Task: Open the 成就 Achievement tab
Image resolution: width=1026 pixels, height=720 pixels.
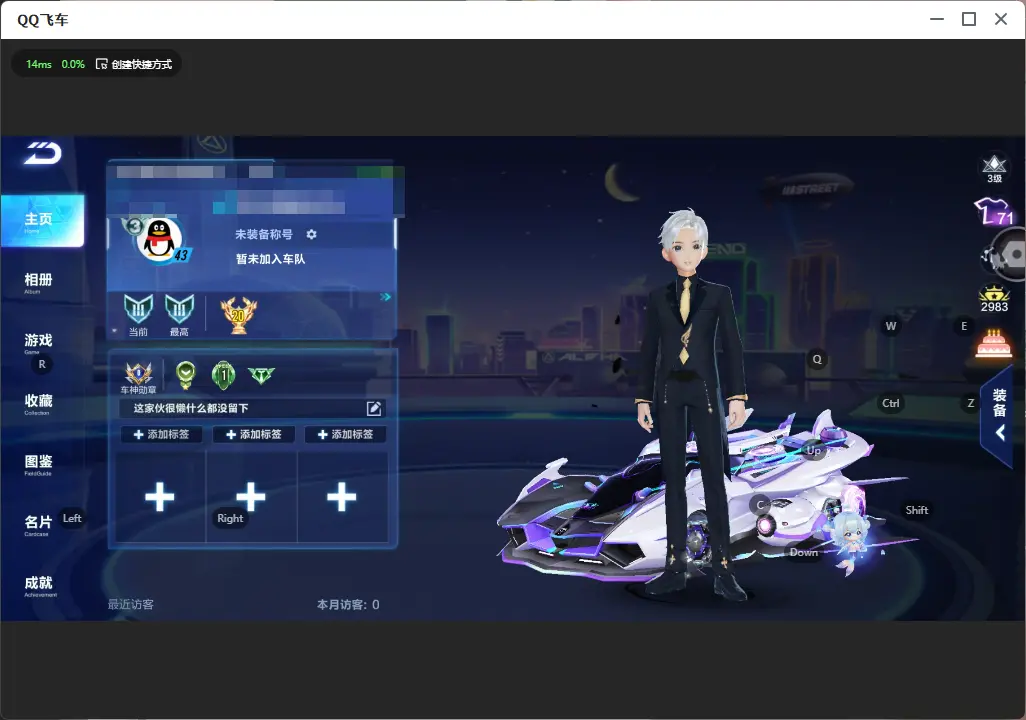Action: [x=39, y=585]
